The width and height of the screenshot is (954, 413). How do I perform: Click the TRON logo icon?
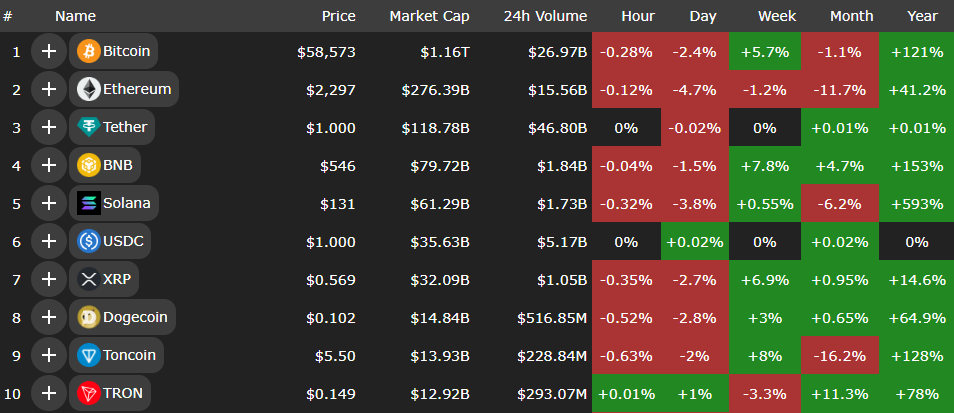pyautogui.click(x=88, y=393)
